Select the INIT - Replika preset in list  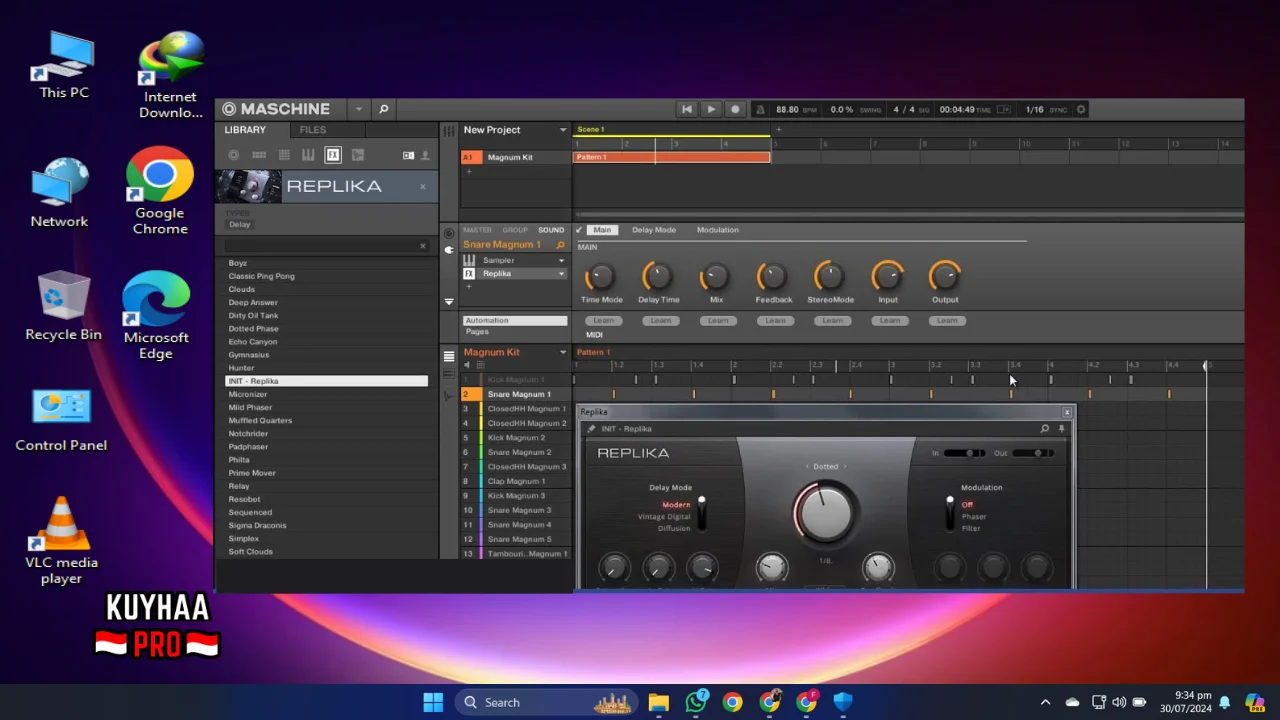326,381
